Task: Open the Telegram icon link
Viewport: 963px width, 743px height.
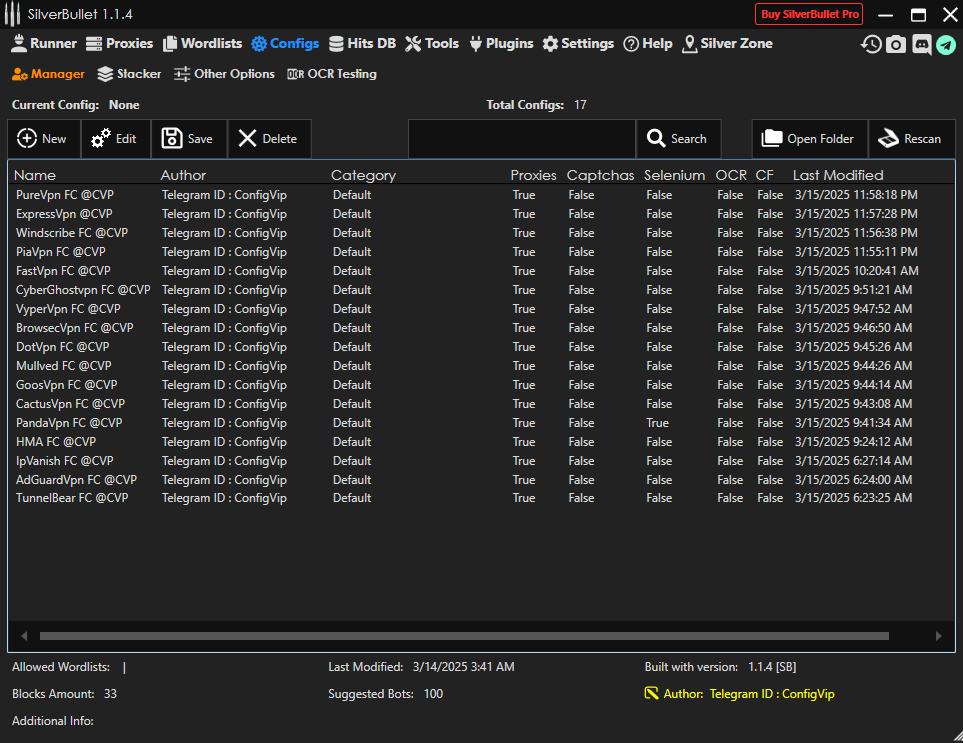Action: (946, 45)
